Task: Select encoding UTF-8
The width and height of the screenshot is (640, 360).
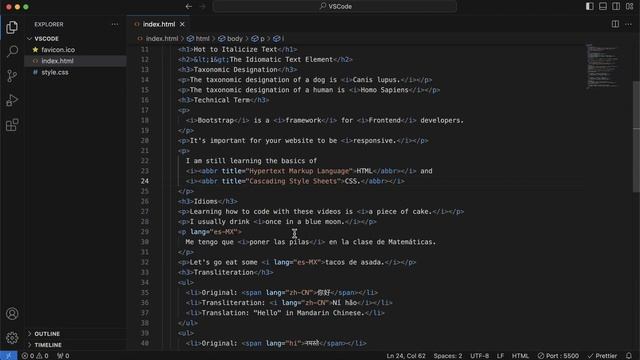Action: (480, 356)
